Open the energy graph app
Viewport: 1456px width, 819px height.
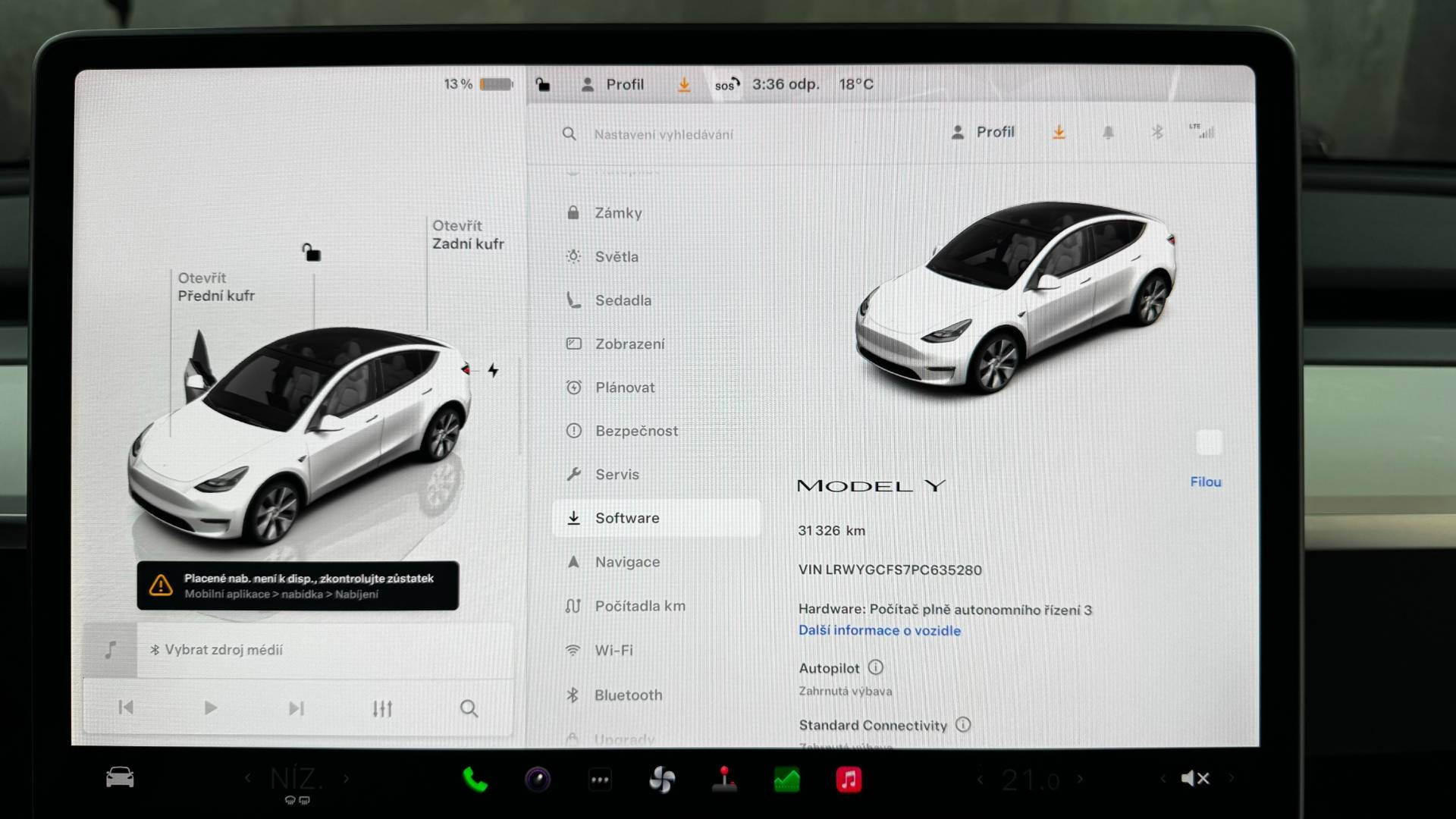point(786,780)
